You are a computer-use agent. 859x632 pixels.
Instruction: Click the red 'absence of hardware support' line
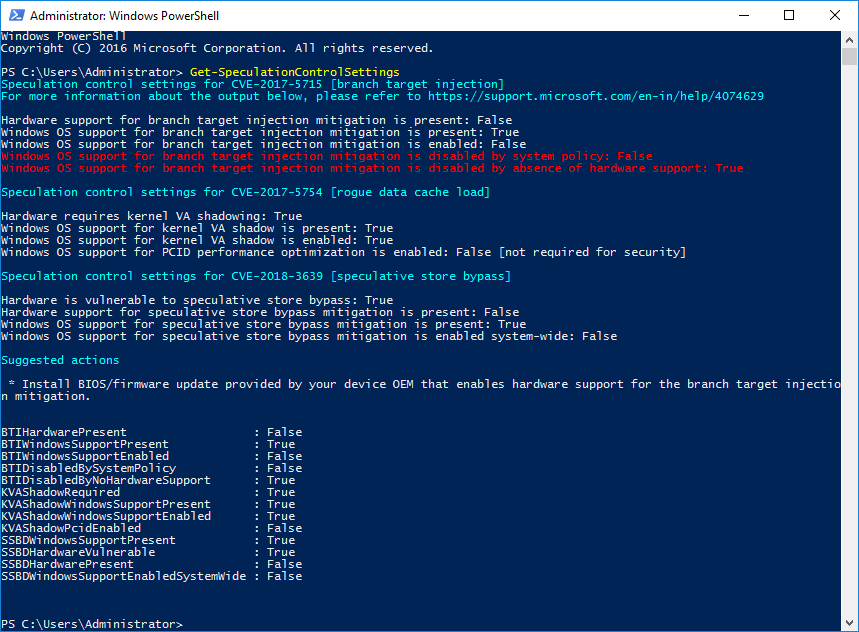point(372,168)
